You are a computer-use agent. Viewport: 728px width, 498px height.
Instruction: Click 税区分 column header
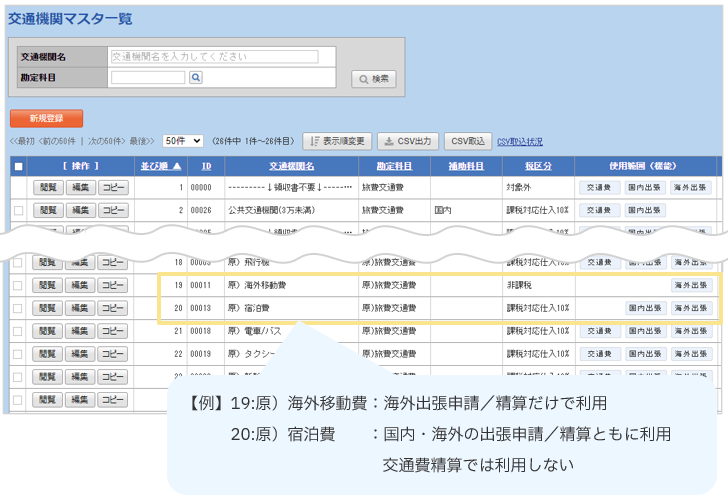[535, 166]
